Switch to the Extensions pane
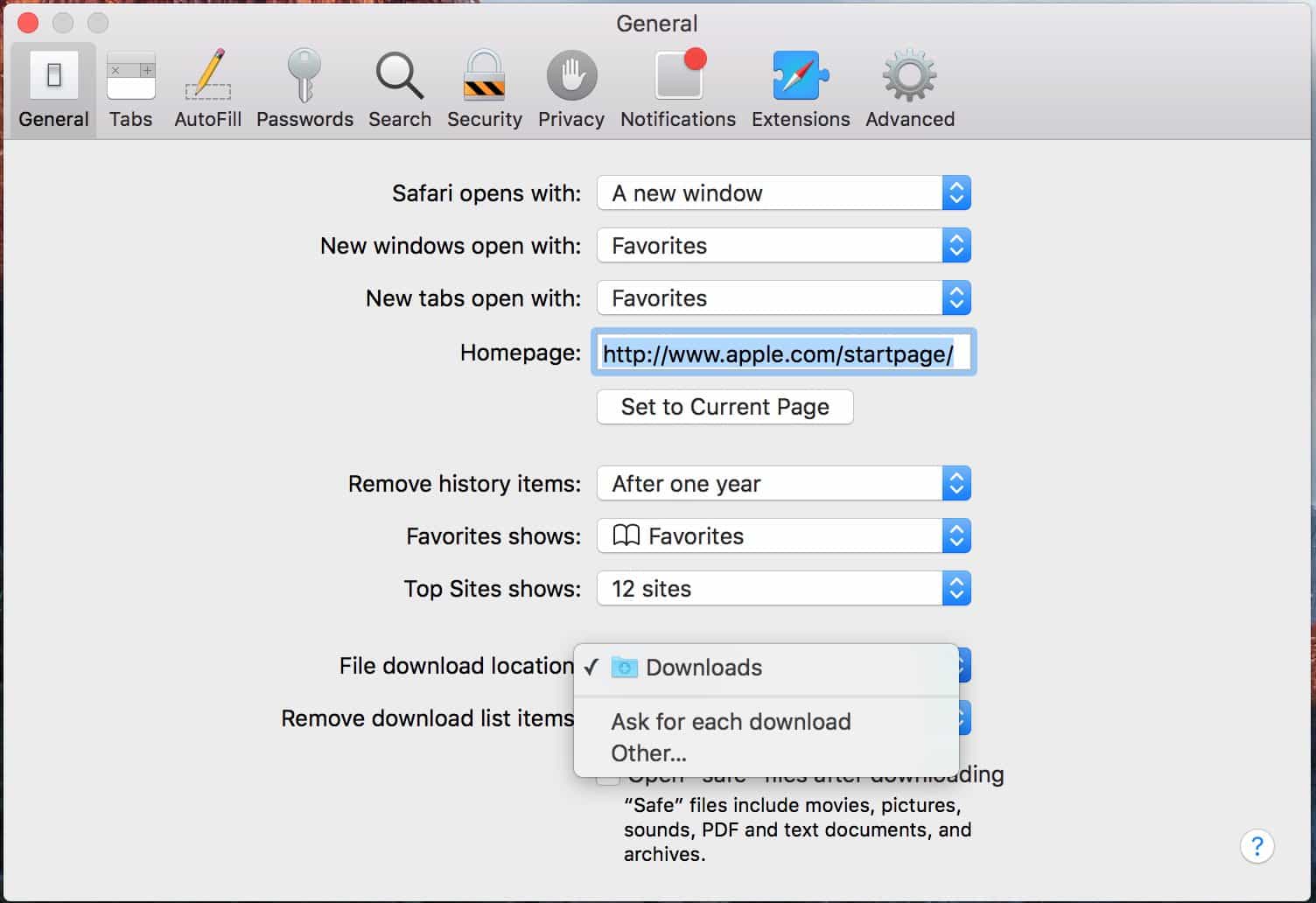 800,87
